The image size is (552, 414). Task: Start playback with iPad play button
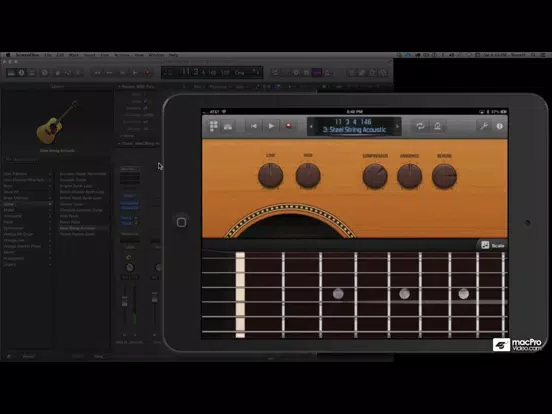pyautogui.click(x=271, y=126)
